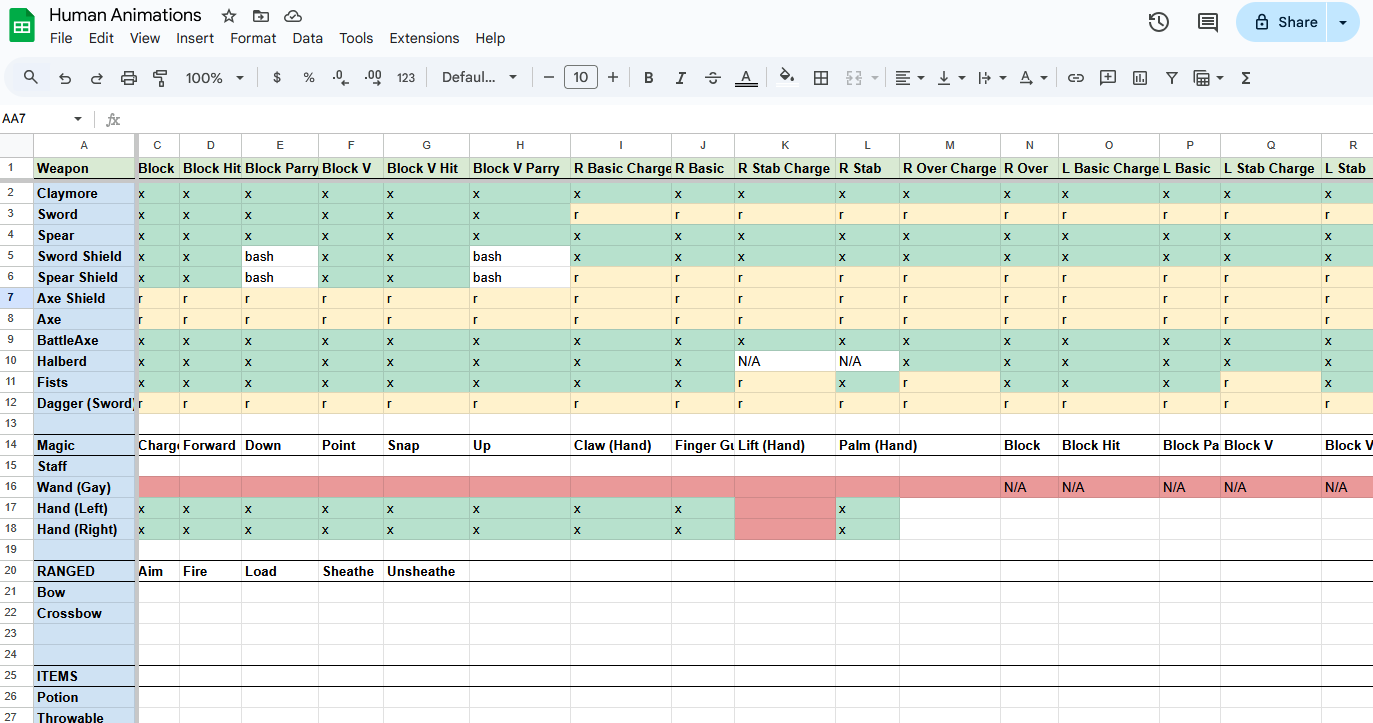The height and width of the screenshot is (723, 1373).
Task: Select column K header
Action: [x=785, y=146]
